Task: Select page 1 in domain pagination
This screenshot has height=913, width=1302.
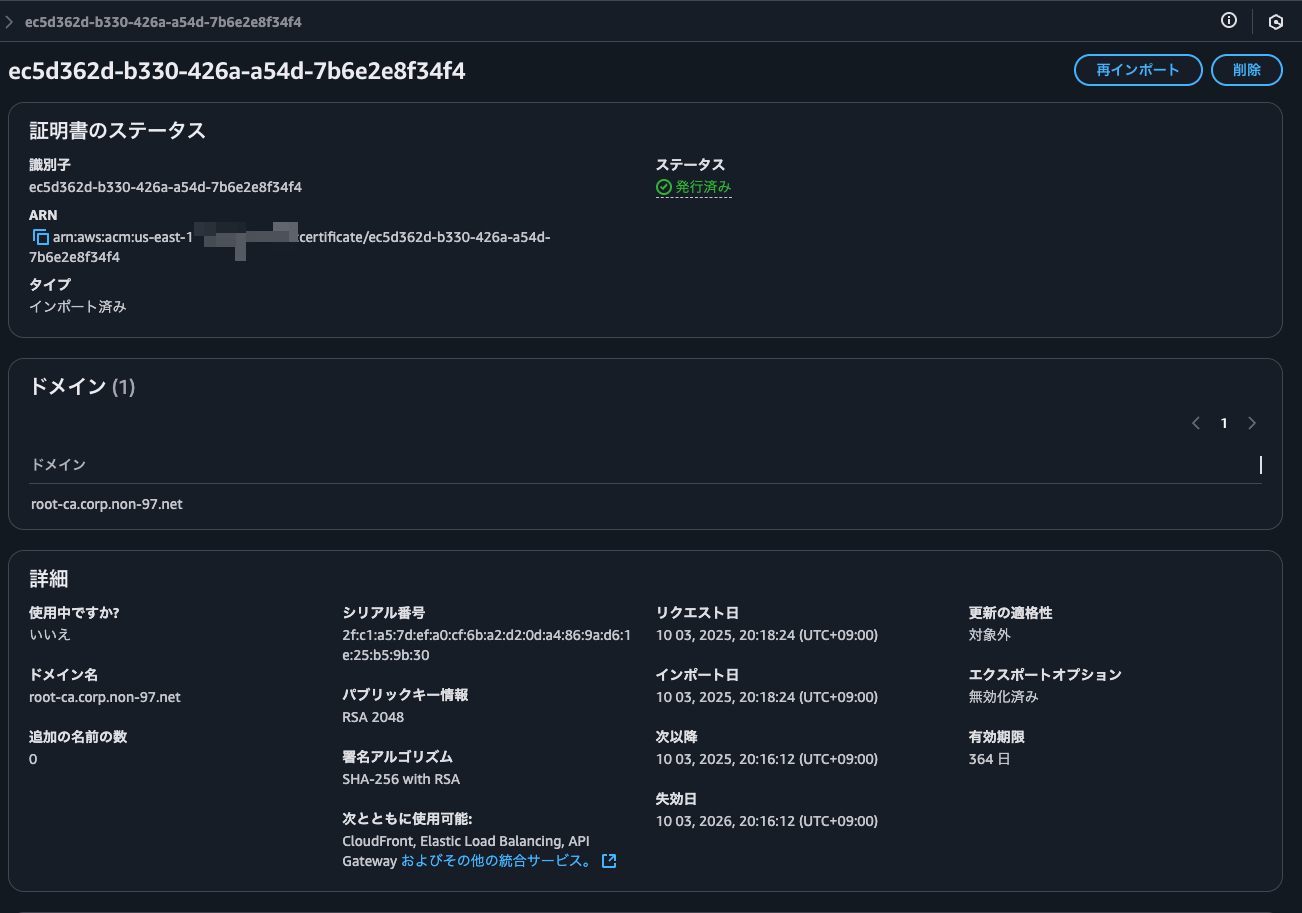Action: pyautogui.click(x=1223, y=423)
